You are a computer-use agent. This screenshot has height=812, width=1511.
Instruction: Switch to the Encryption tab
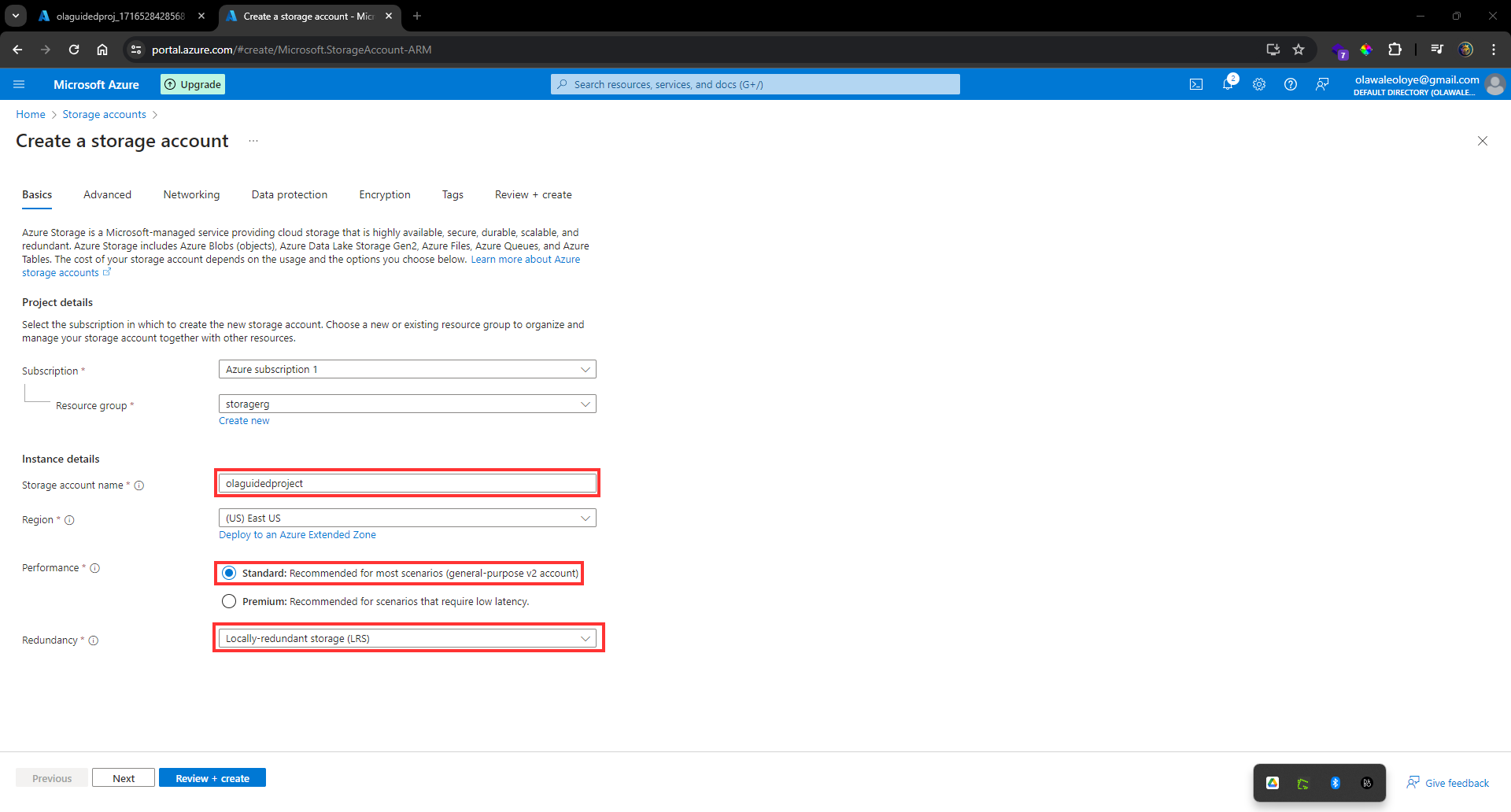pos(385,194)
